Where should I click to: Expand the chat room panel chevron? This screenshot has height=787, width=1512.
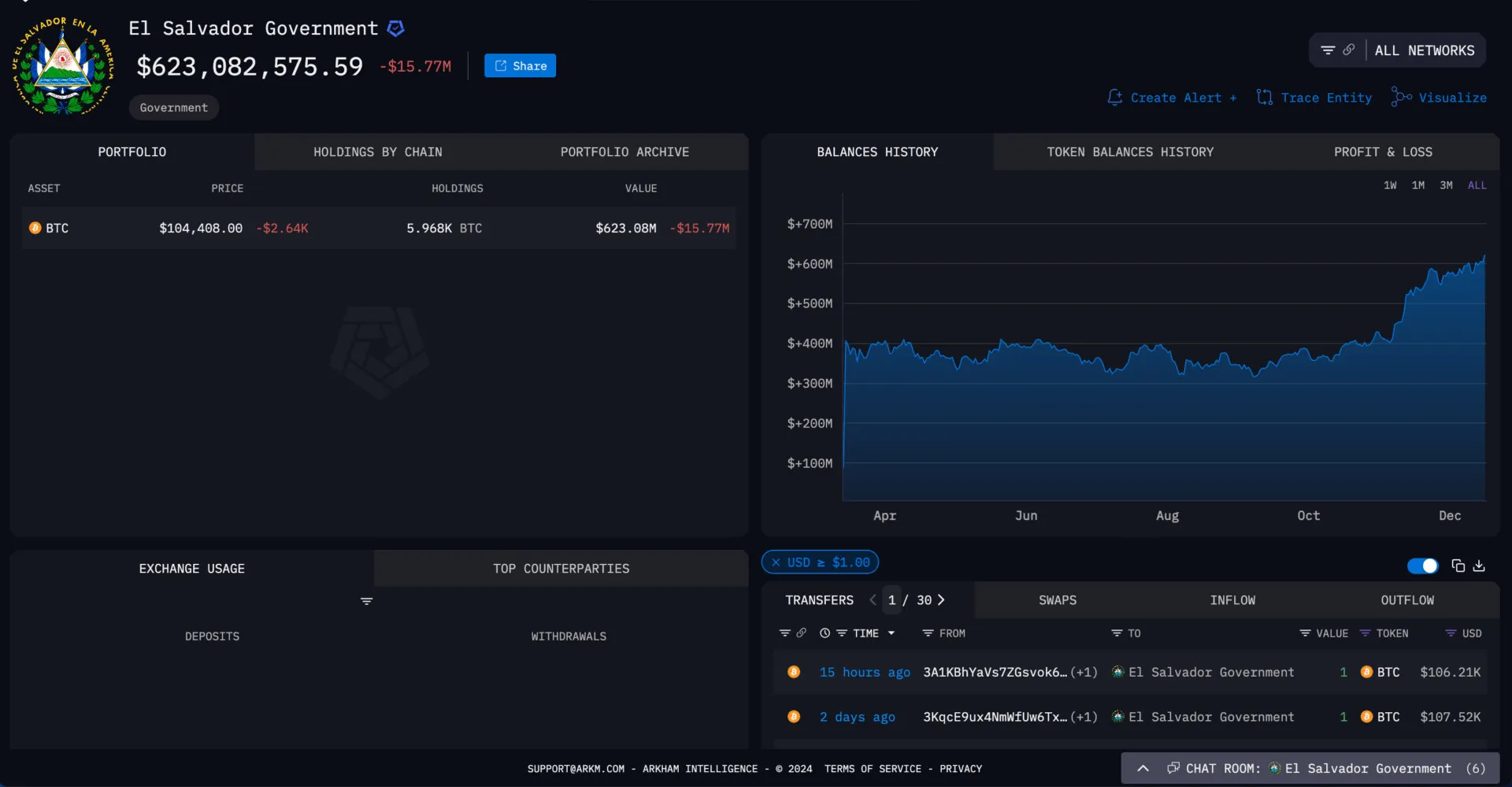pos(1143,768)
